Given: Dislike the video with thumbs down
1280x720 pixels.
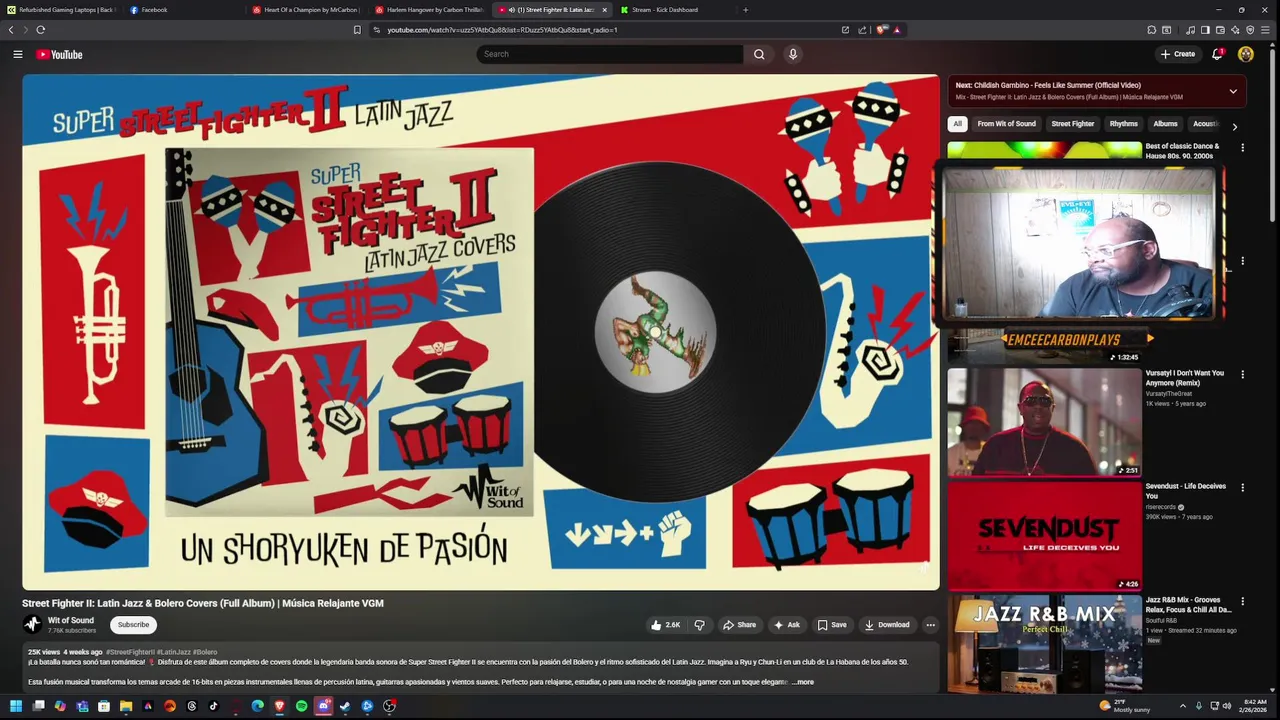Looking at the screenshot, I should pos(699,625).
